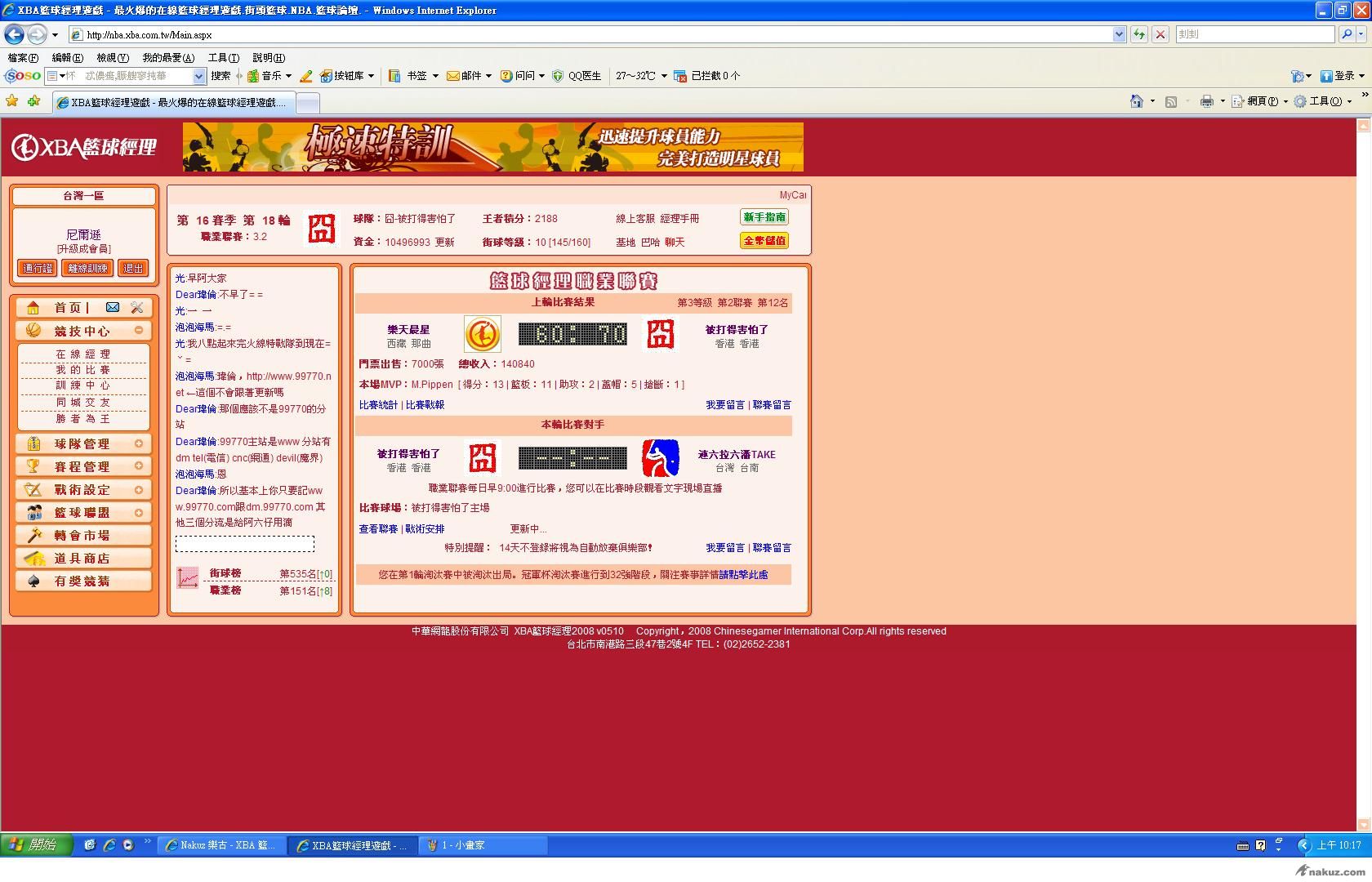Open the 工具(T) menu in the menu bar
Viewport: 1372px width, 882px height.
point(224,58)
